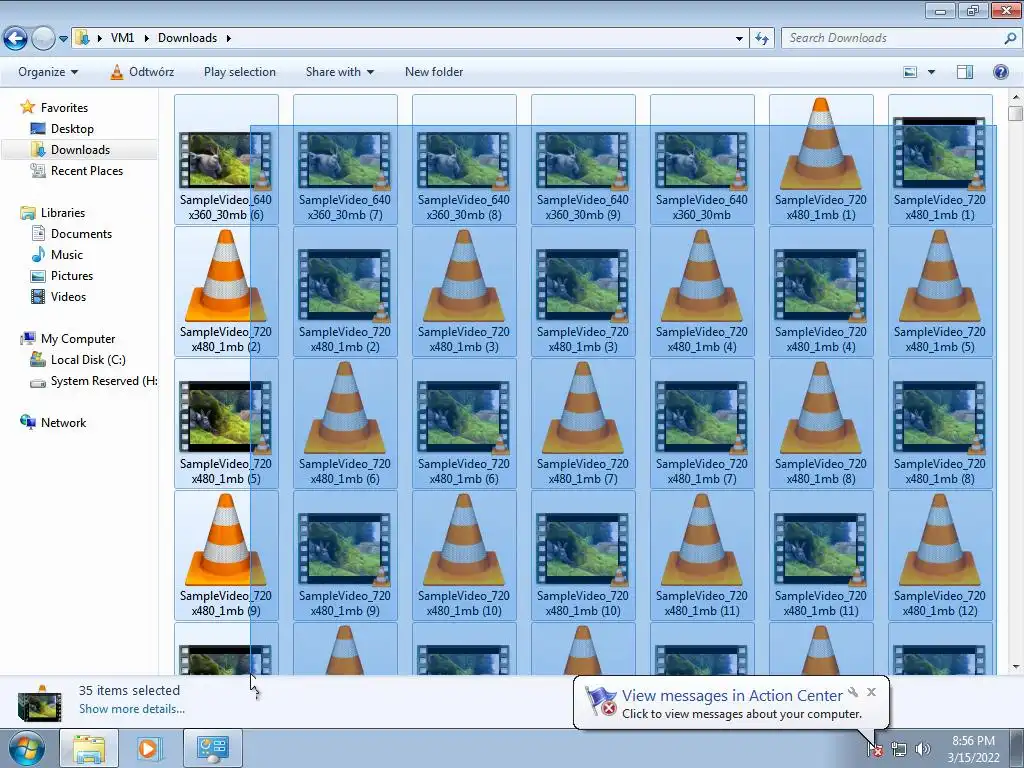Image resolution: width=1024 pixels, height=768 pixels.
Task: Open the Help question mark icon
Action: [1000, 72]
